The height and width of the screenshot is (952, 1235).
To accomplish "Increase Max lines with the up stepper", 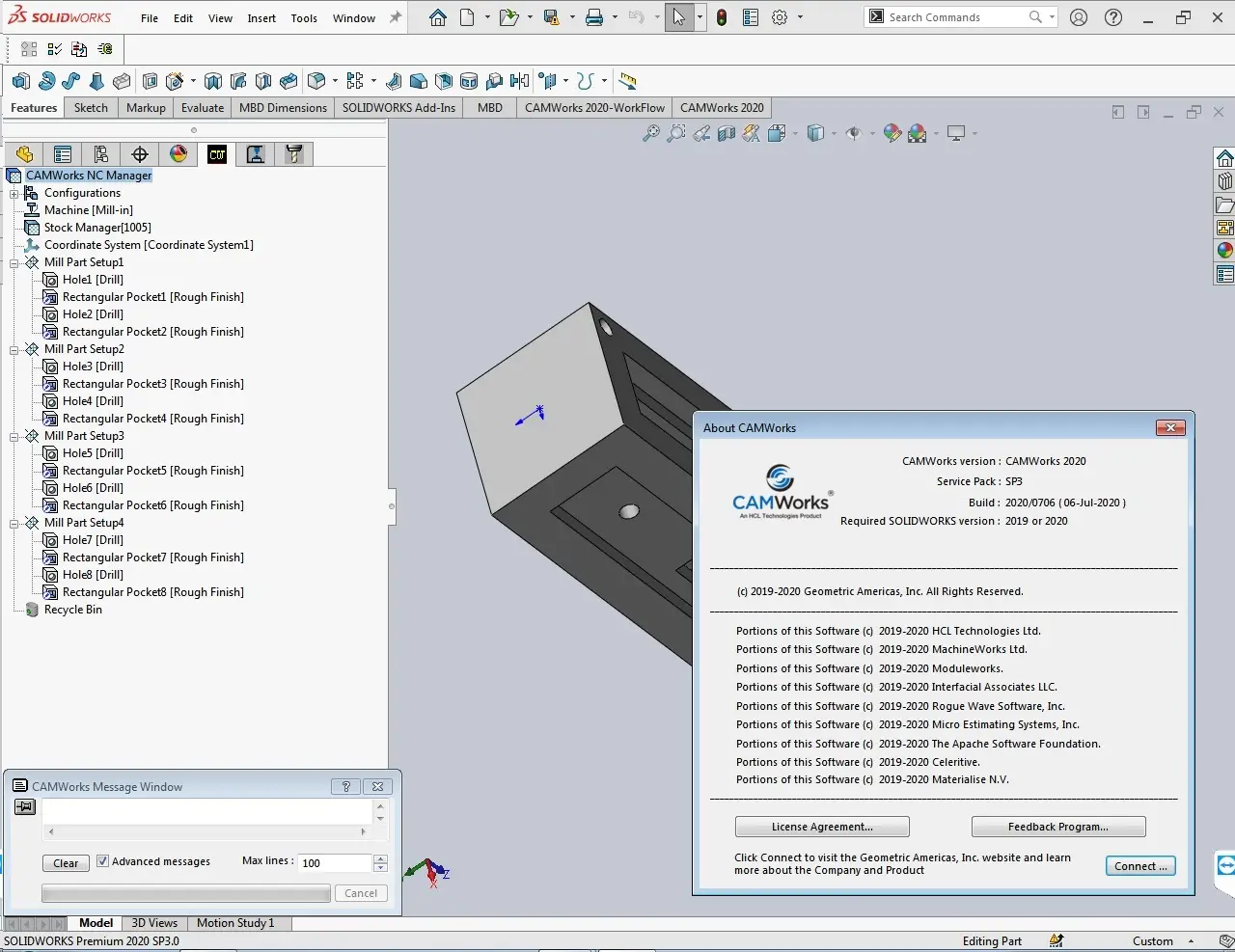I will click(x=381, y=858).
